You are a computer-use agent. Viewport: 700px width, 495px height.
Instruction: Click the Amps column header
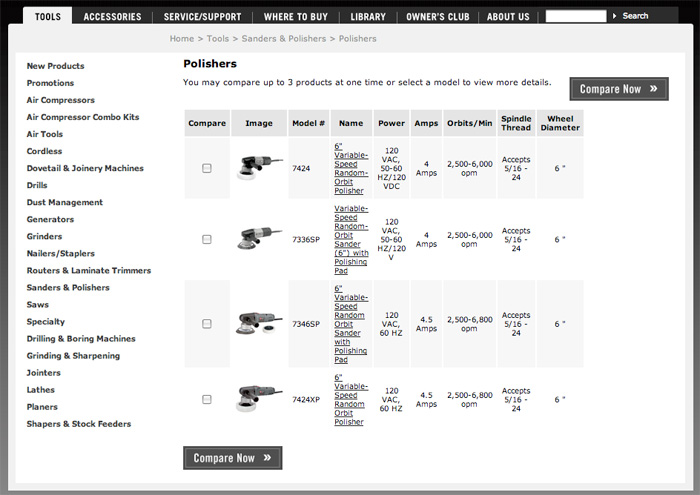click(426, 123)
